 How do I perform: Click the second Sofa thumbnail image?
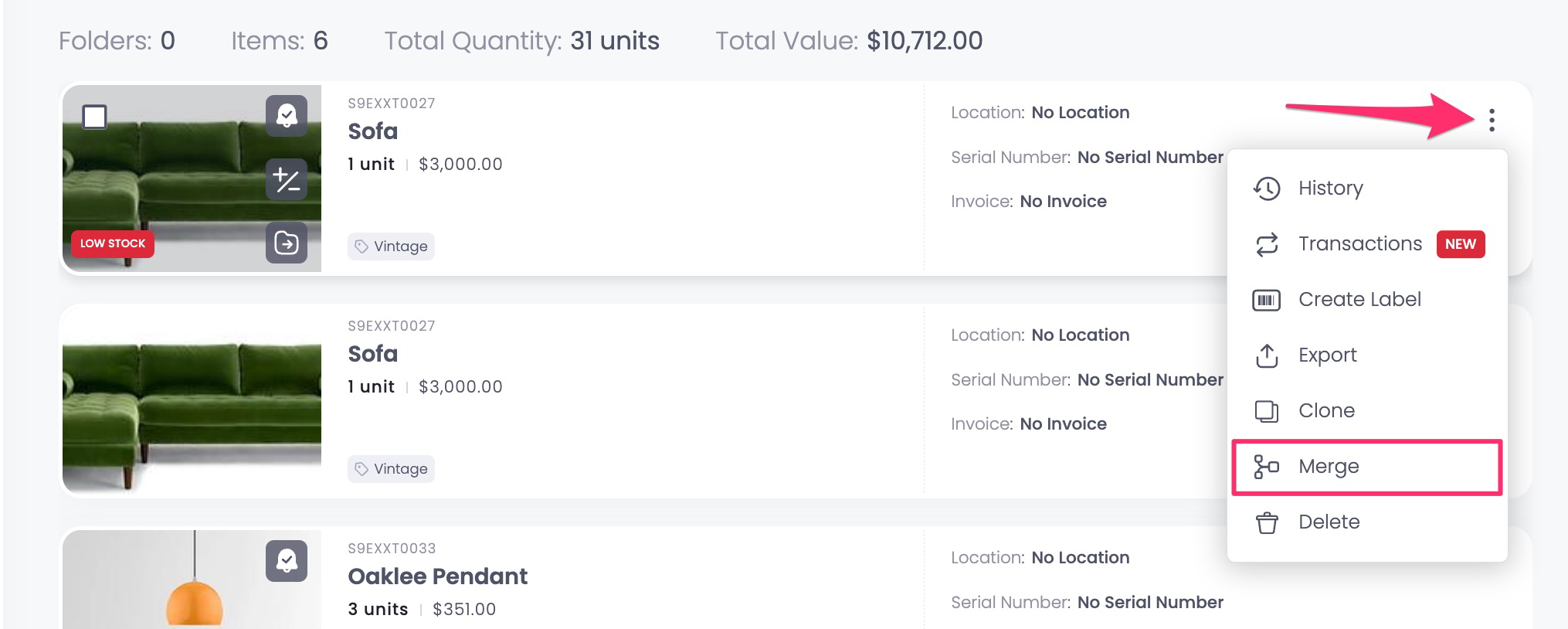[x=192, y=400]
